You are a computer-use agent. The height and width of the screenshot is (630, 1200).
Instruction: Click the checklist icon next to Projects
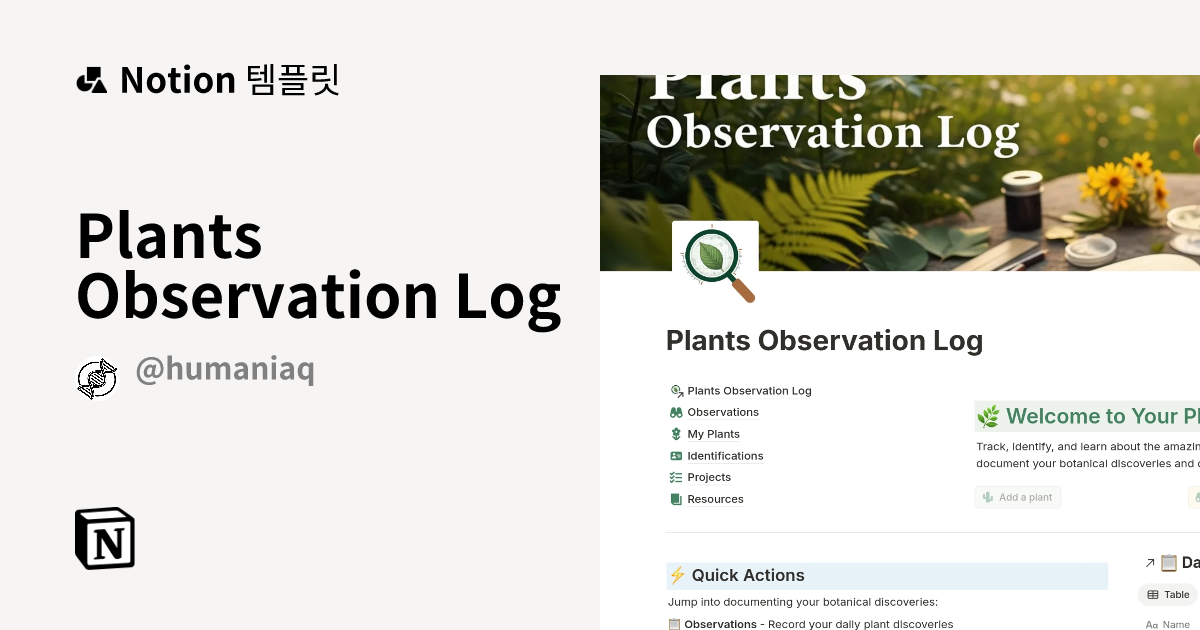pos(676,478)
